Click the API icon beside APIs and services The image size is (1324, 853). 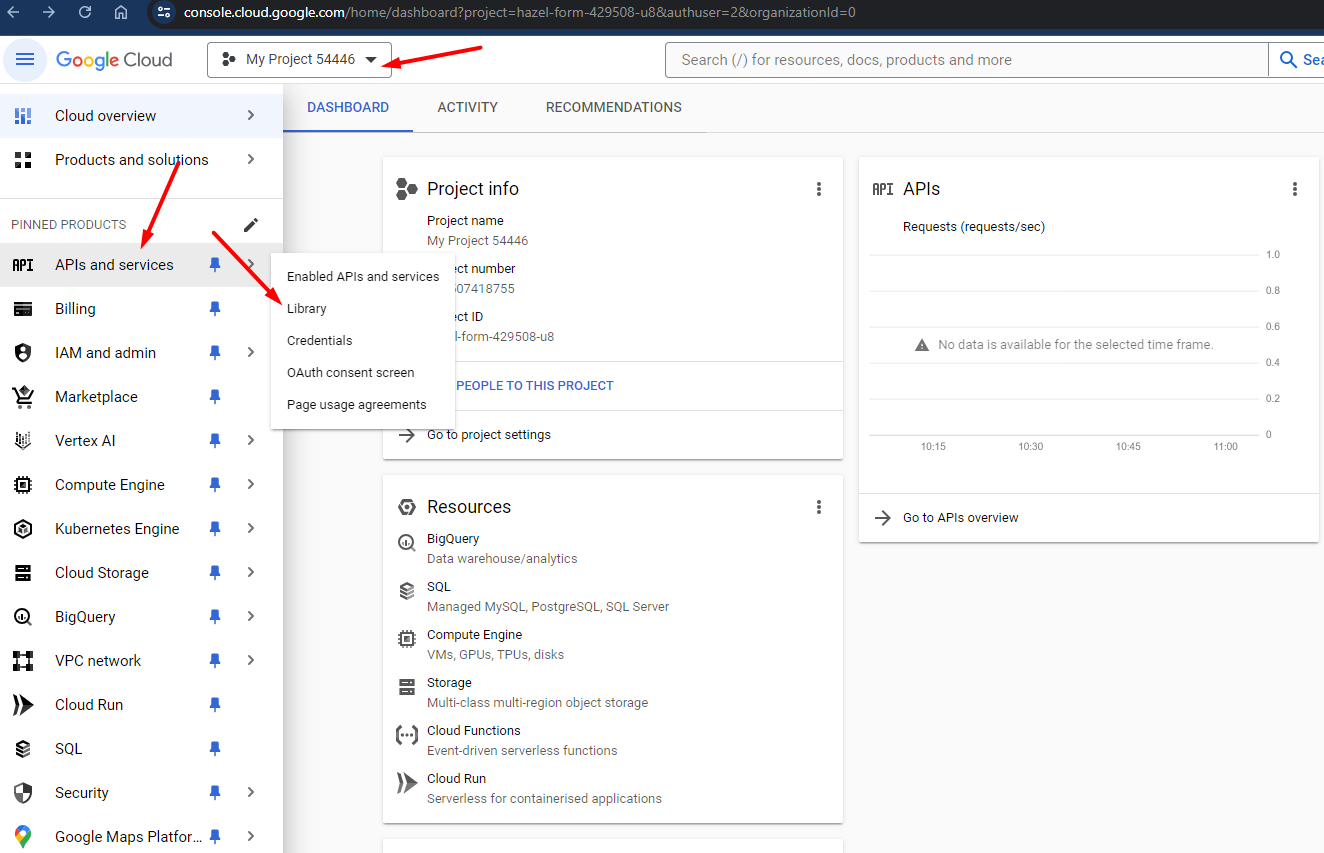(x=22, y=265)
